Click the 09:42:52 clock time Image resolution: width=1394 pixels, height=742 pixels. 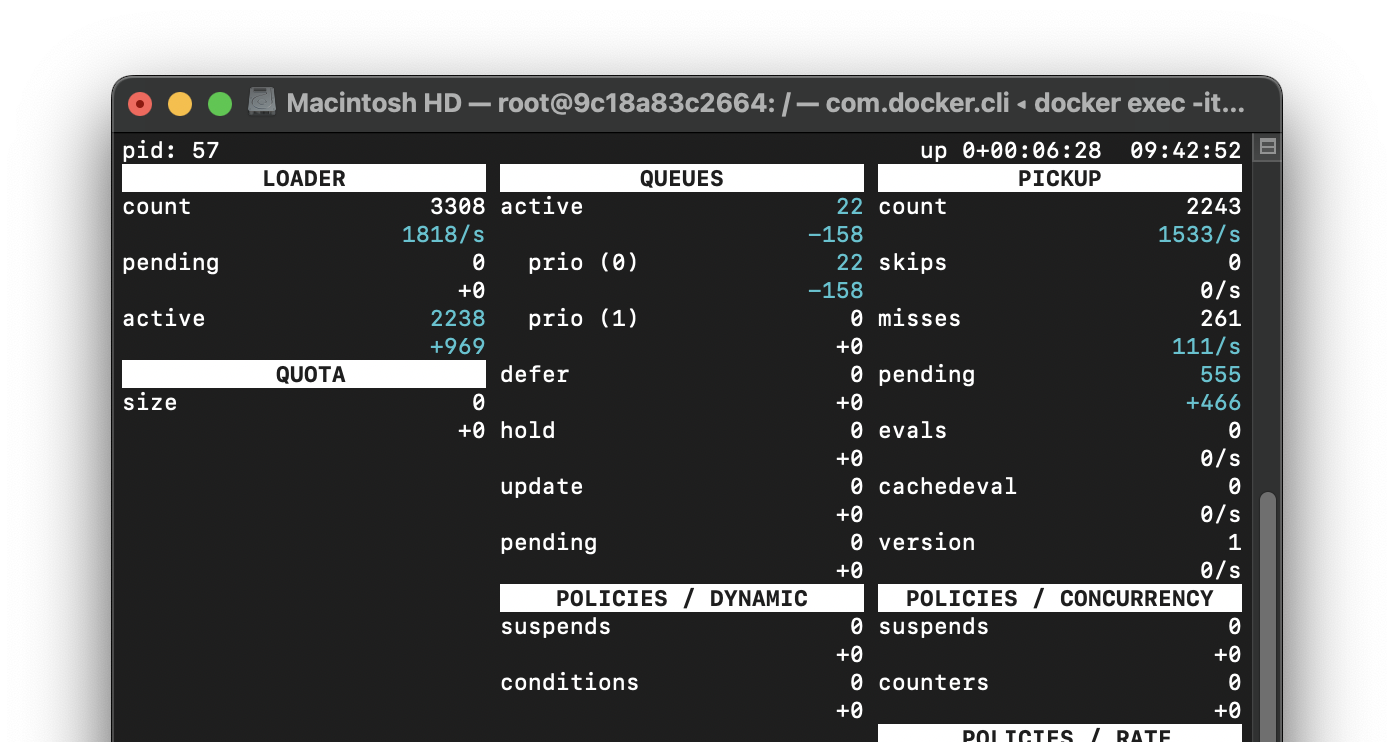click(x=1185, y=151)
